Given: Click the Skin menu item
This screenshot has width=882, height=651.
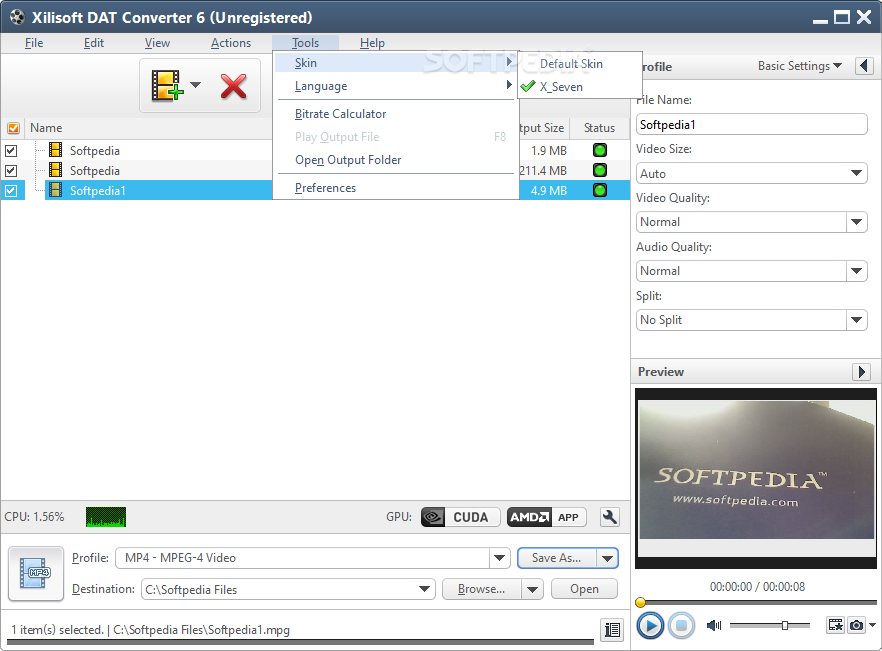Looking at the screenshot, I should 395,63.
